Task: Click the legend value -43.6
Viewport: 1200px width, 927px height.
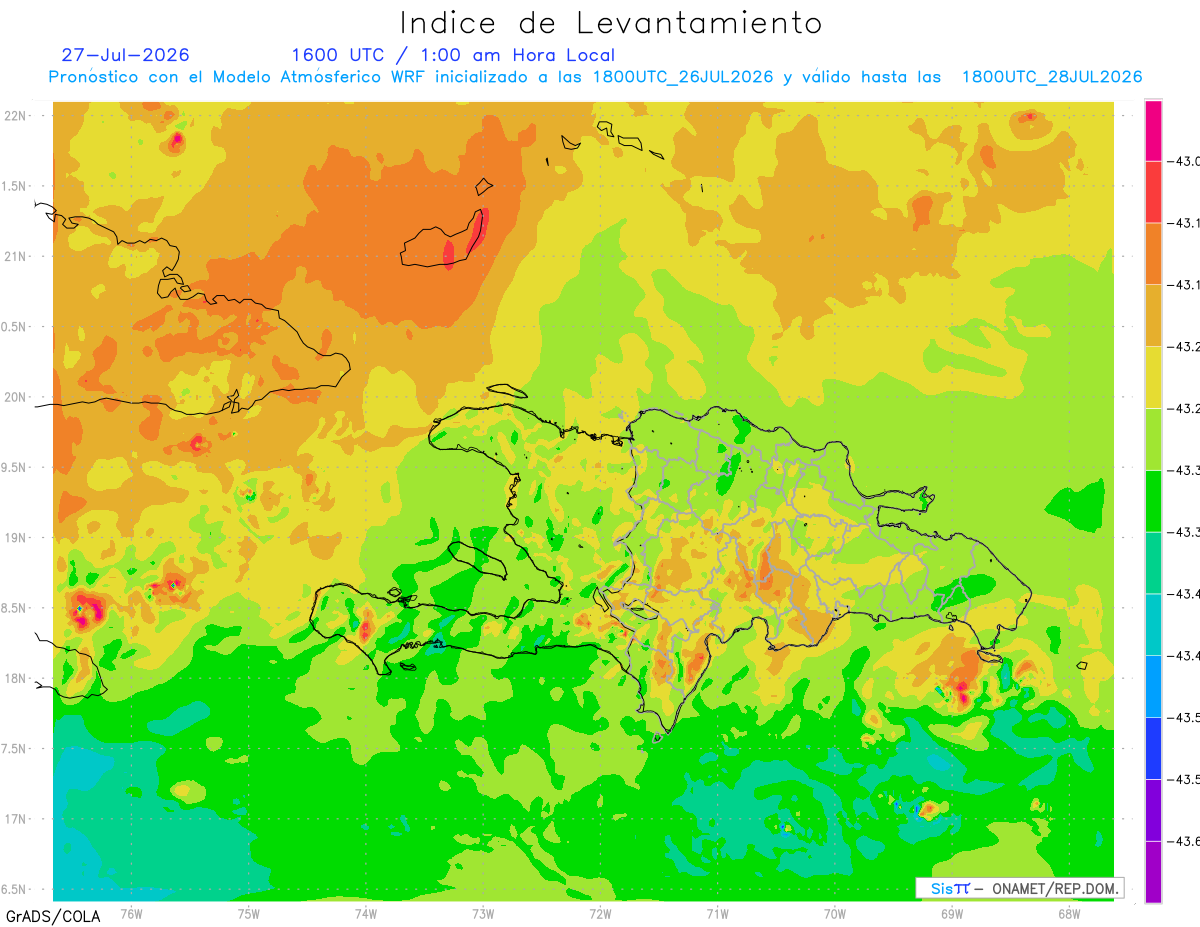Action: click(1184, 842)
